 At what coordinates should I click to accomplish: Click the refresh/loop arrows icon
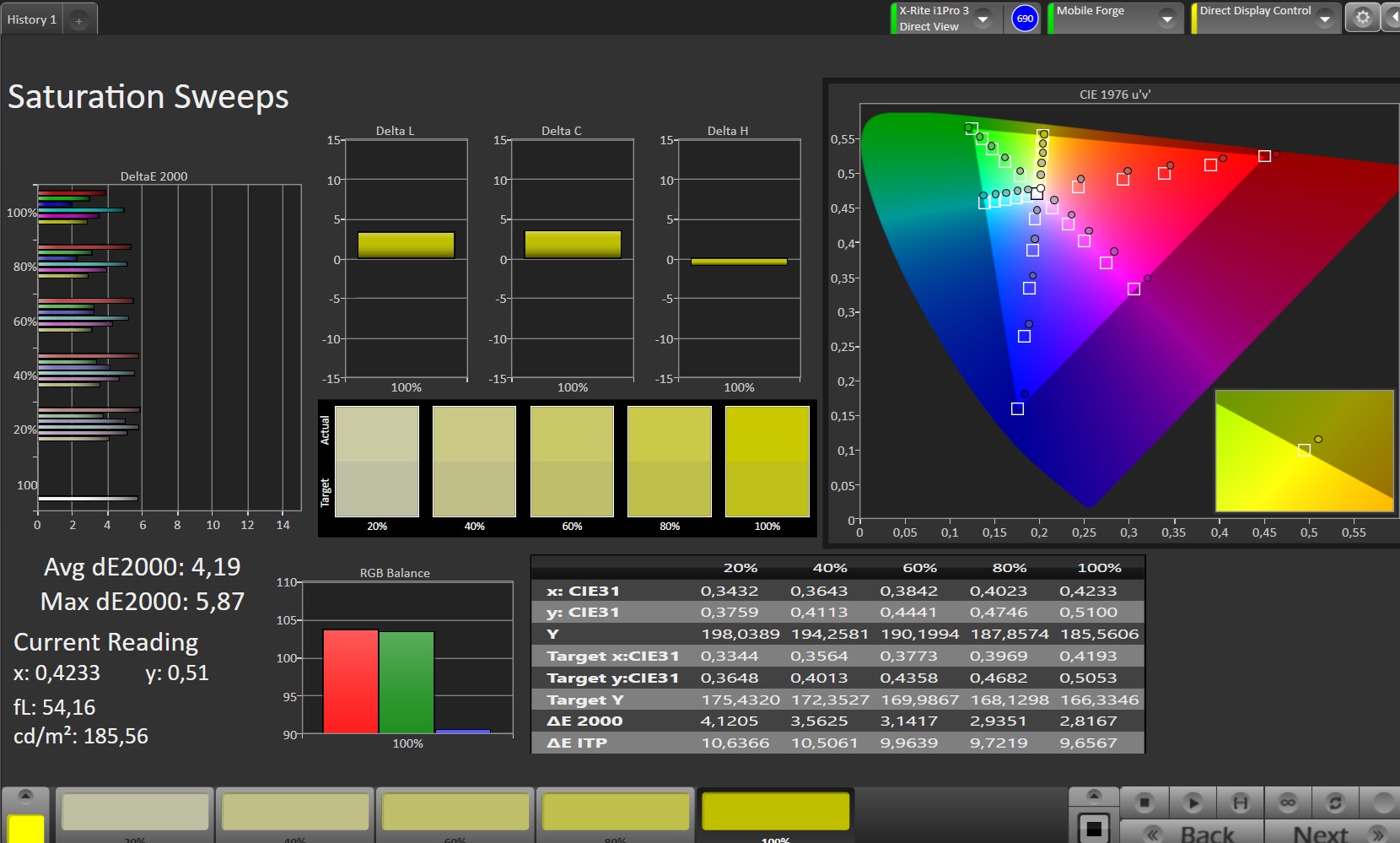1334,802
